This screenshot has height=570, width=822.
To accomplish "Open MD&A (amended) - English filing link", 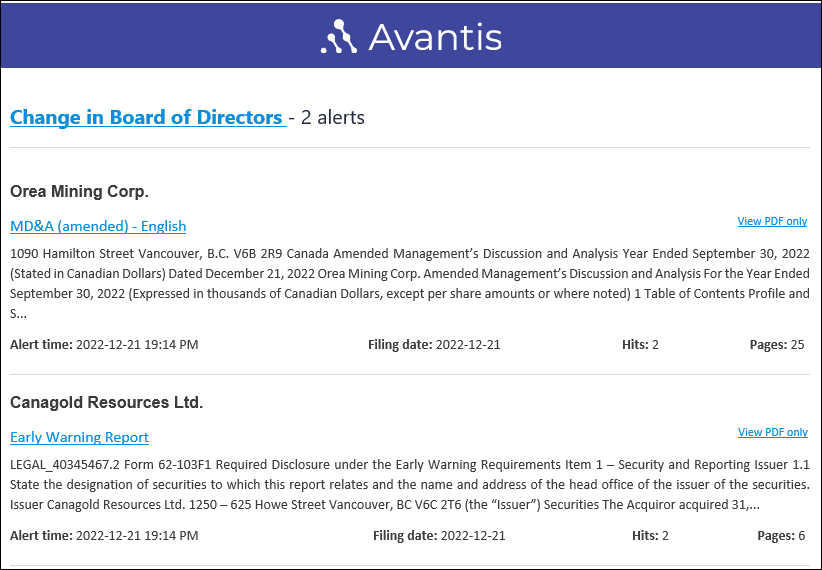I will coord(98,226).
